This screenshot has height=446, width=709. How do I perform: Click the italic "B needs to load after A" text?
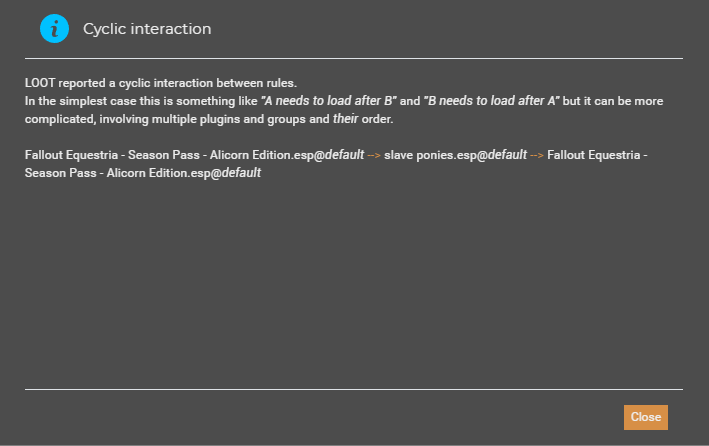click(x=492, y=101)
